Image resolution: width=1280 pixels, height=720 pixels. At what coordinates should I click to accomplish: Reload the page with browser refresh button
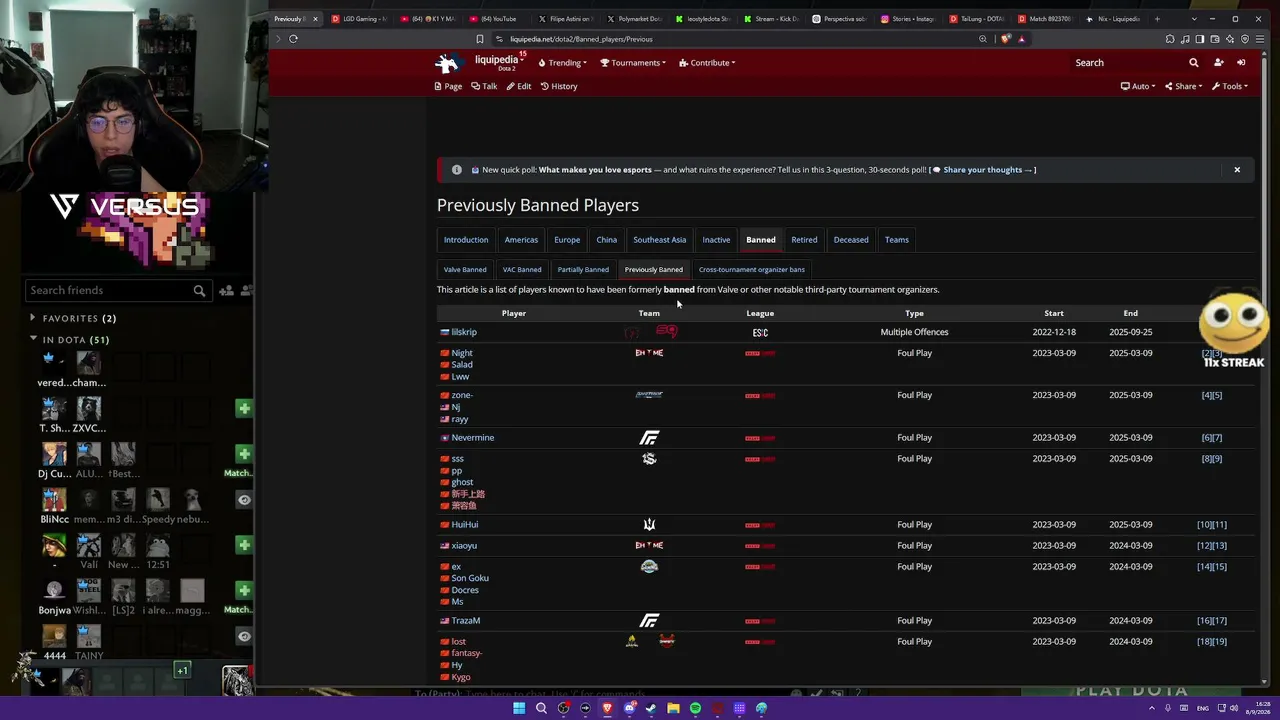click(x=293, y=39)
